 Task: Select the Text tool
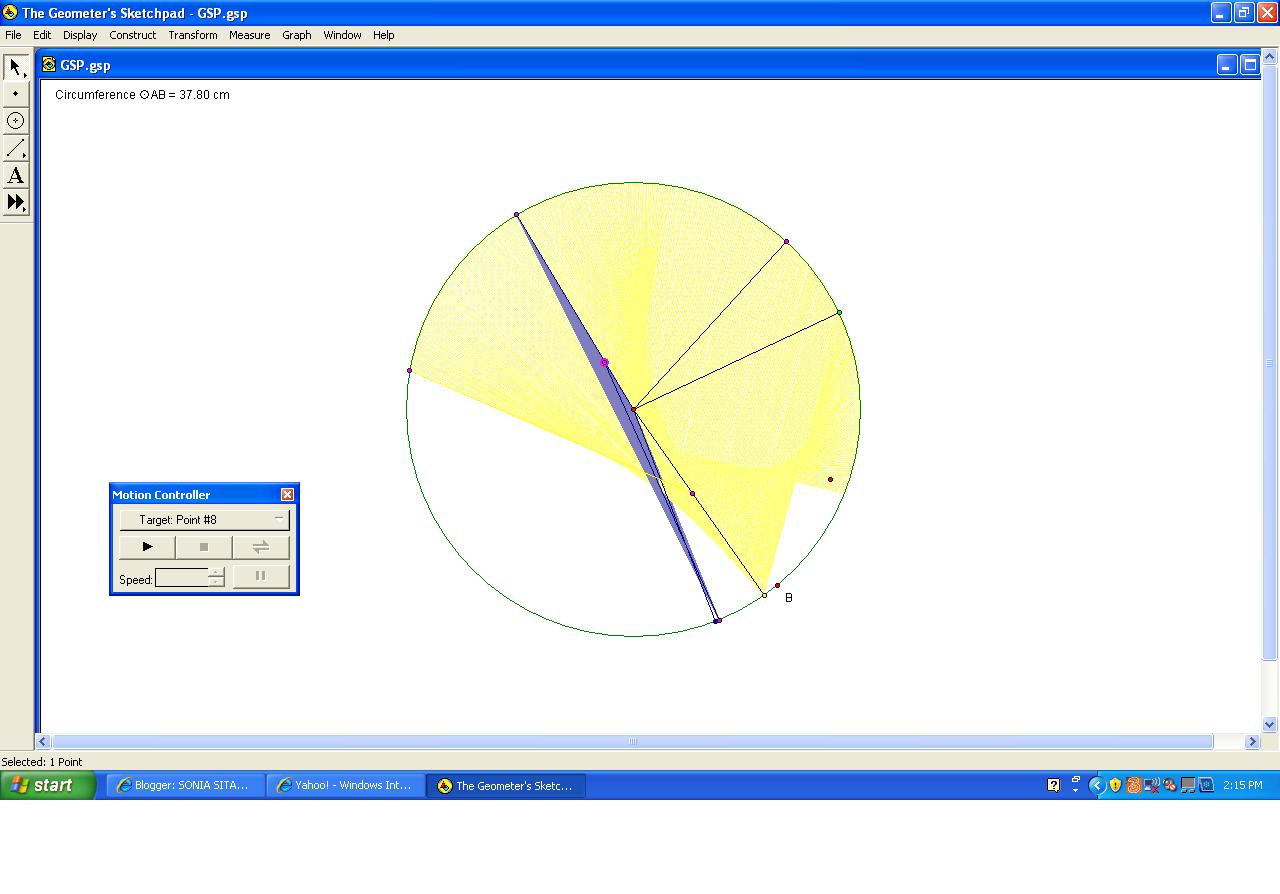(15, 175)
